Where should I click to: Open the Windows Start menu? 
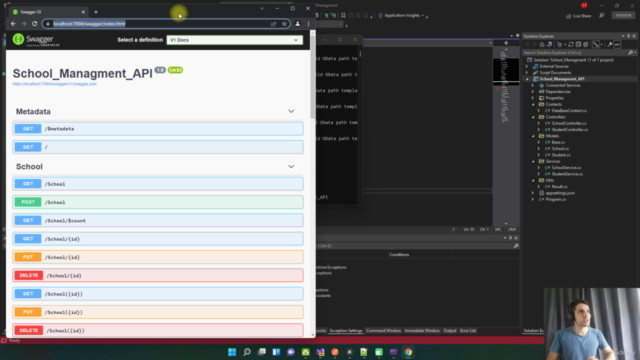tap(232, 352)
